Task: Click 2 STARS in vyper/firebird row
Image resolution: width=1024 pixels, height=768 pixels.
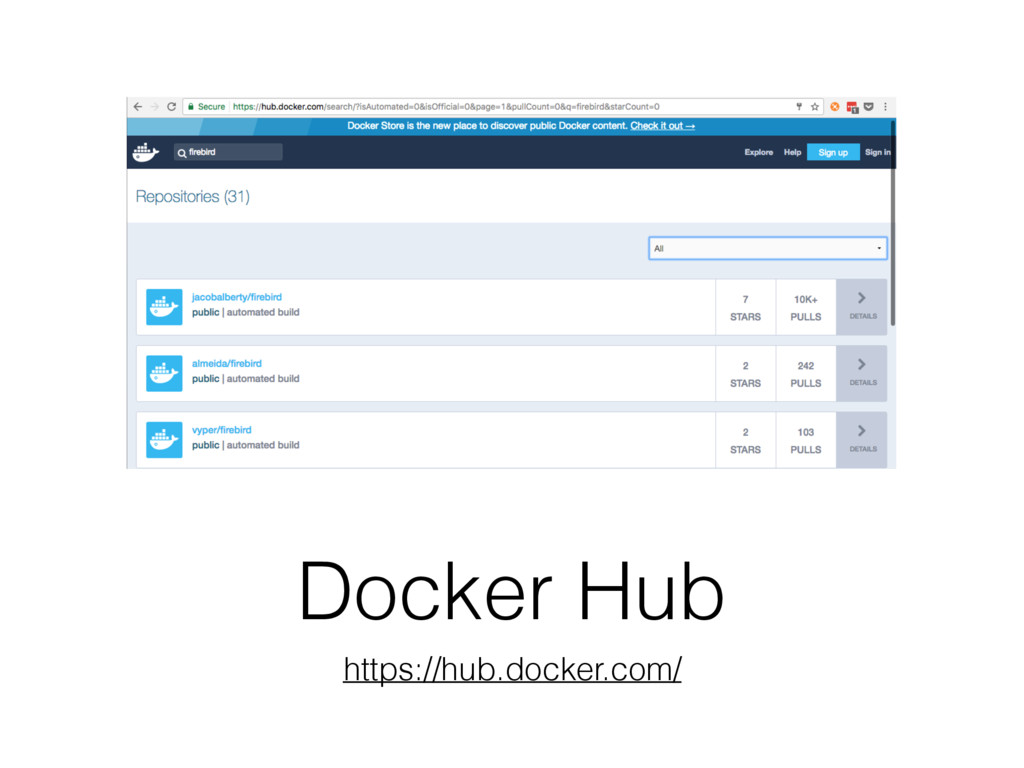Action: (745, 440)
